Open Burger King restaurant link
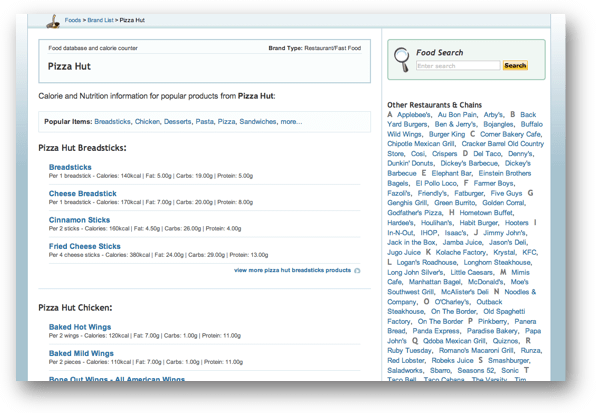The height and width of the screenshot is (413, 596). point(447,134)
